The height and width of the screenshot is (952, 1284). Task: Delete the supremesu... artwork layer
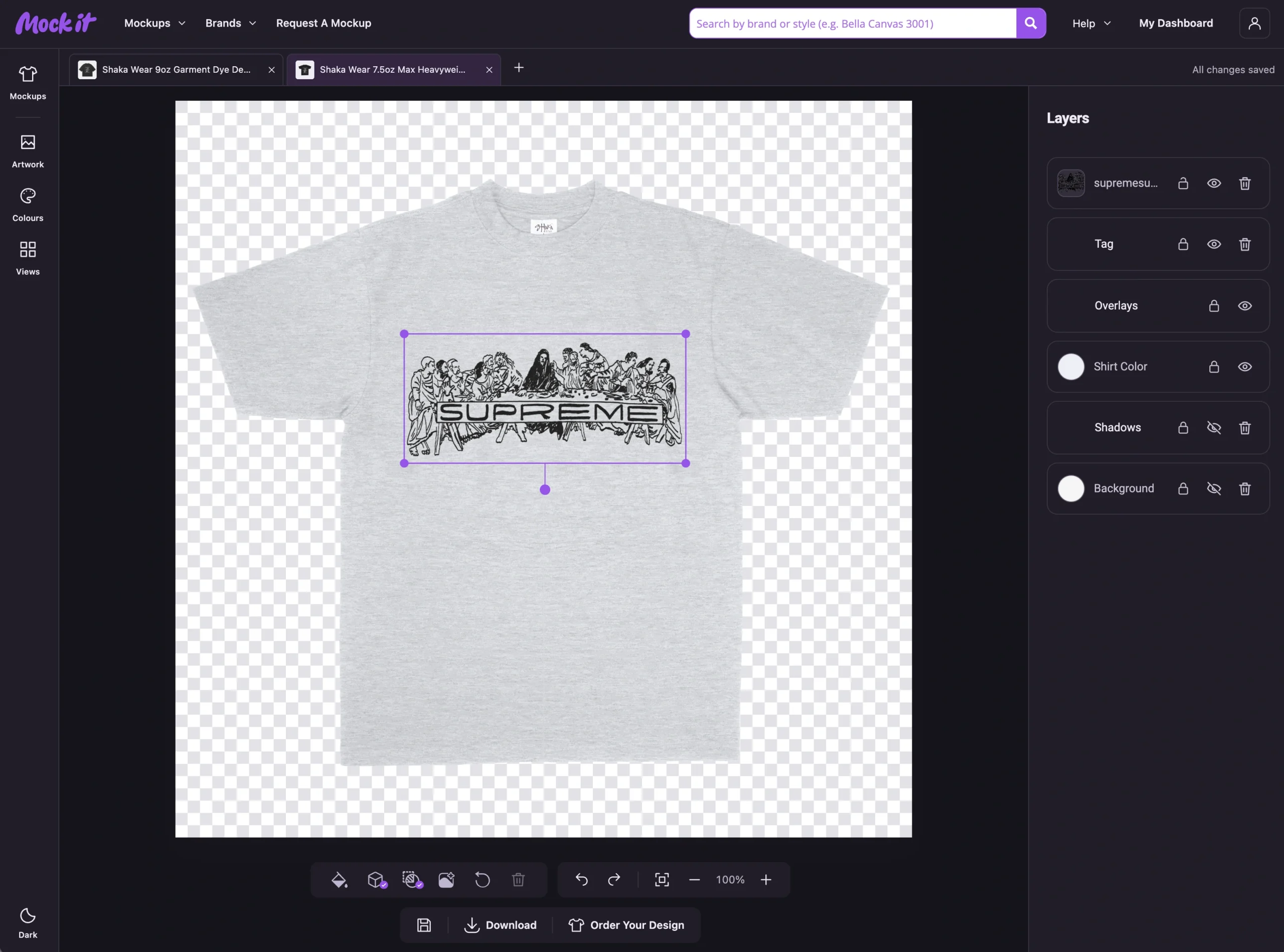[1245, 183]
